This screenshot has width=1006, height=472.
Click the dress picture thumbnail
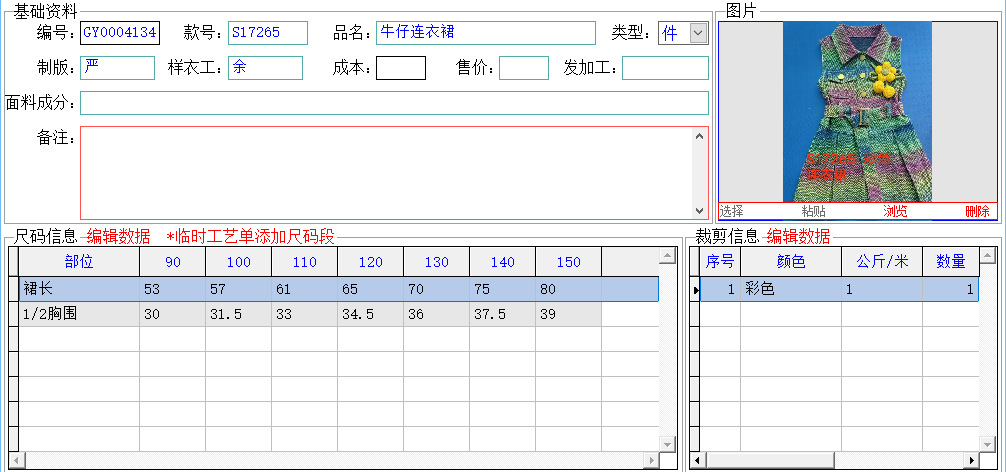pyautogui.click(x=857, y=112)
